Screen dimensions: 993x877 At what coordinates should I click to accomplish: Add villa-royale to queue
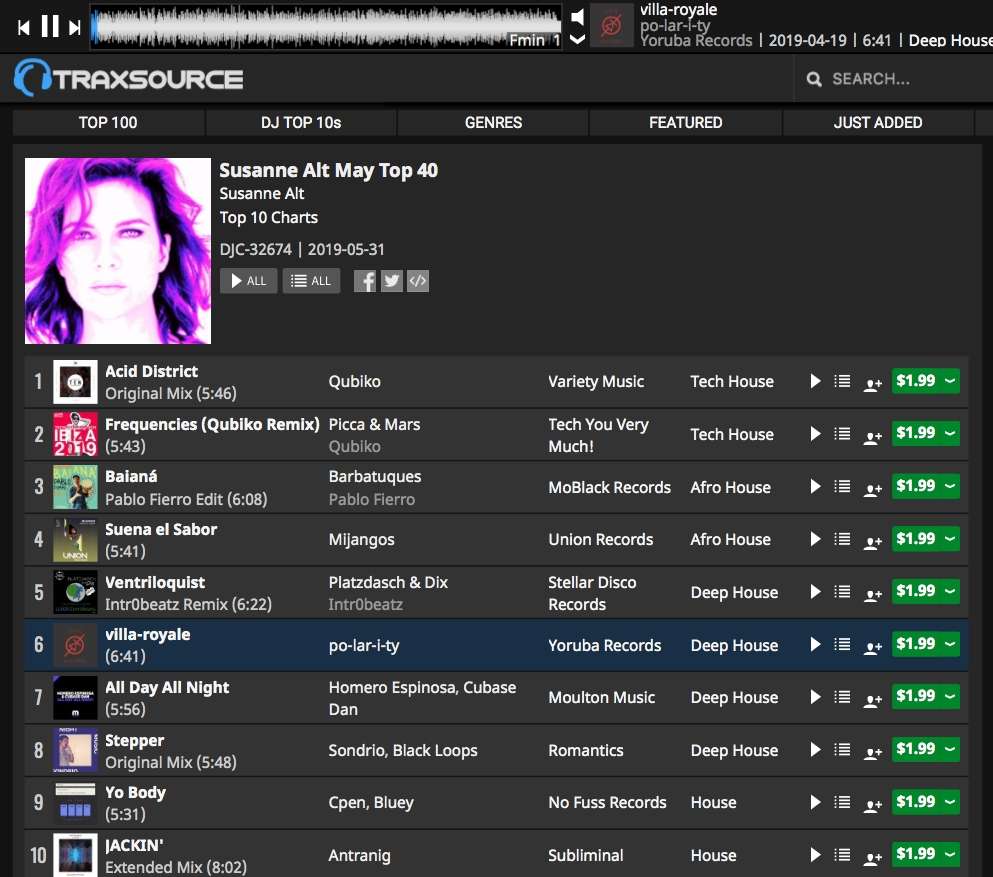[x=842, y=645]
